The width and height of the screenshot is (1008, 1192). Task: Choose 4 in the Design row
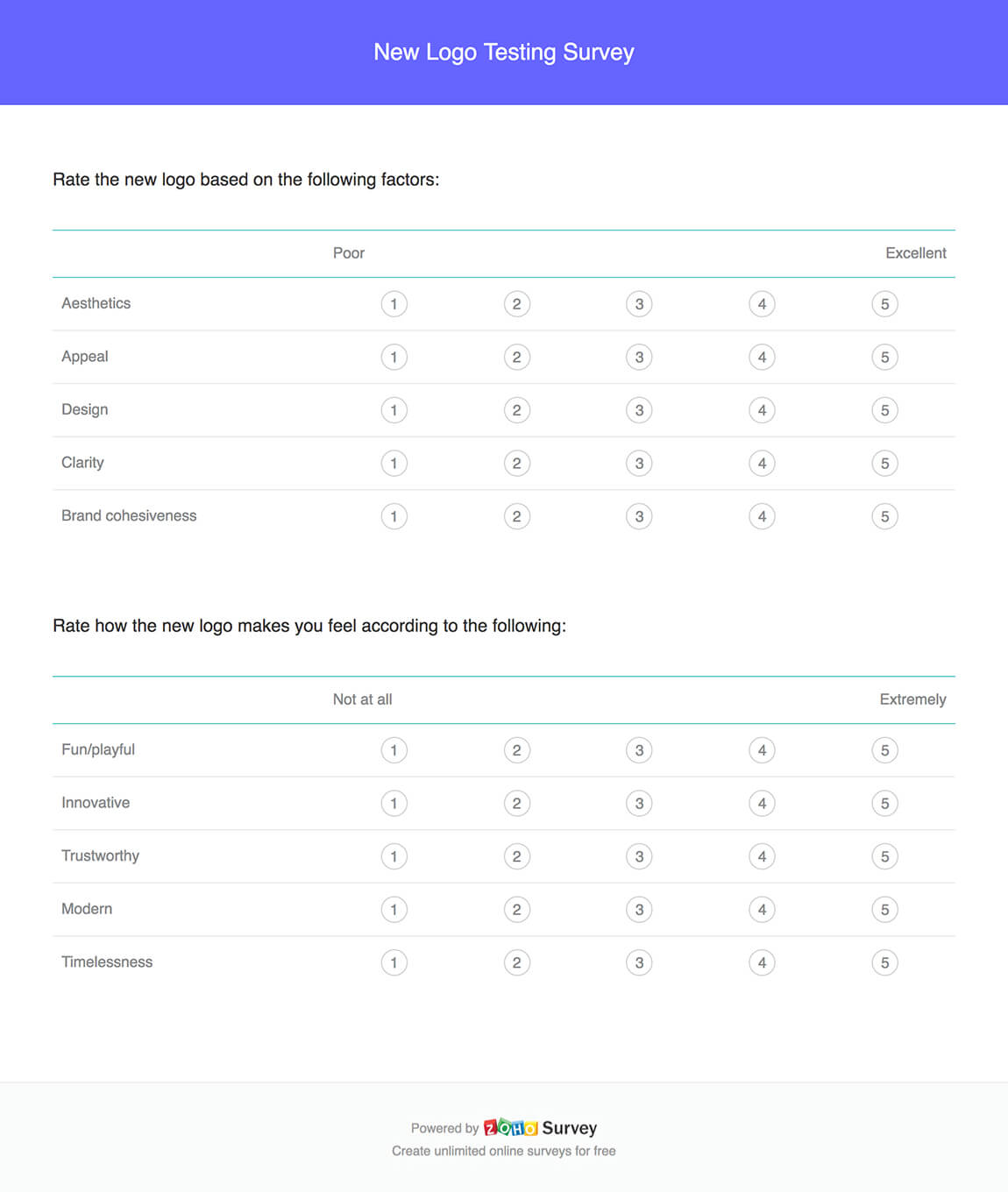762,410
